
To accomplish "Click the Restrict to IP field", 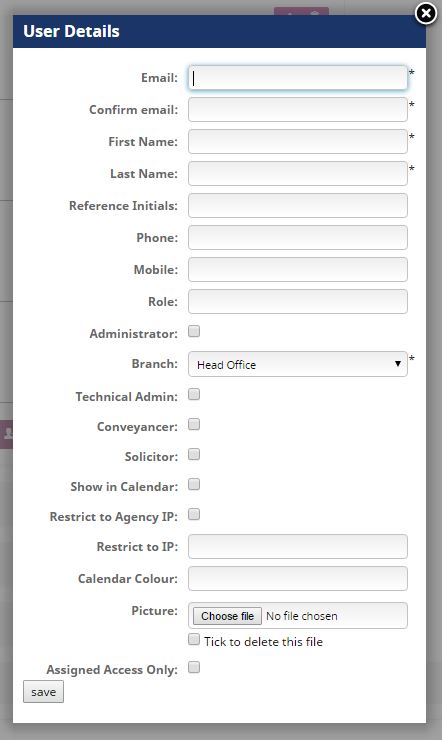I will point(298,547).
